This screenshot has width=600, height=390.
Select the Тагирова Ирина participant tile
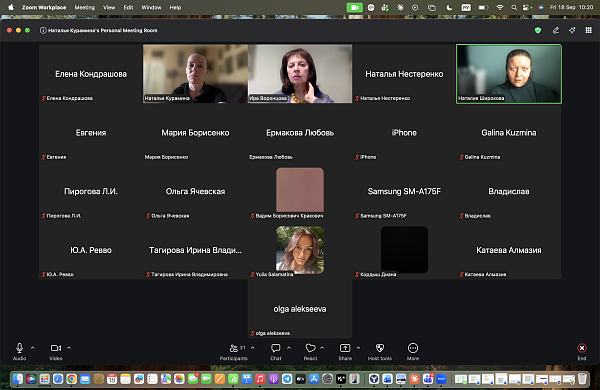click(195, 250)
